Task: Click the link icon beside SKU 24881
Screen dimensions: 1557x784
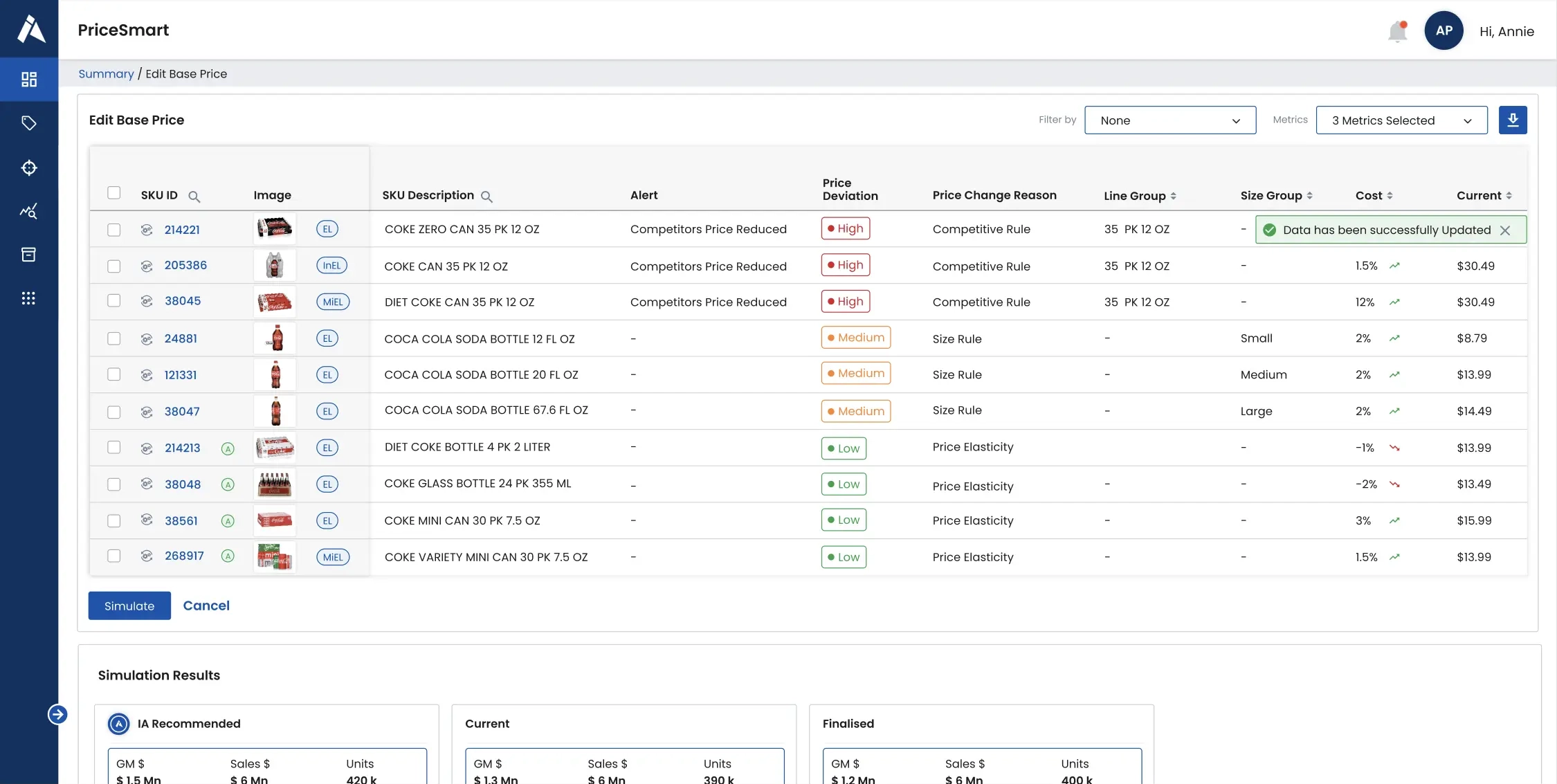Action: [x=147, y=338]
